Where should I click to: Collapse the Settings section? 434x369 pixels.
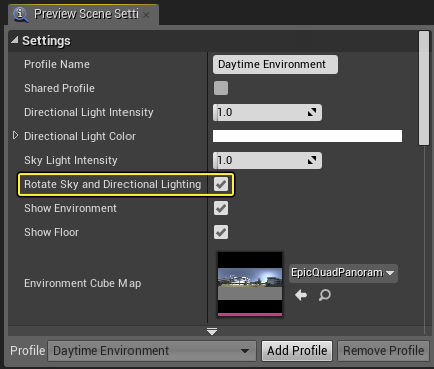tap(14, 40)
